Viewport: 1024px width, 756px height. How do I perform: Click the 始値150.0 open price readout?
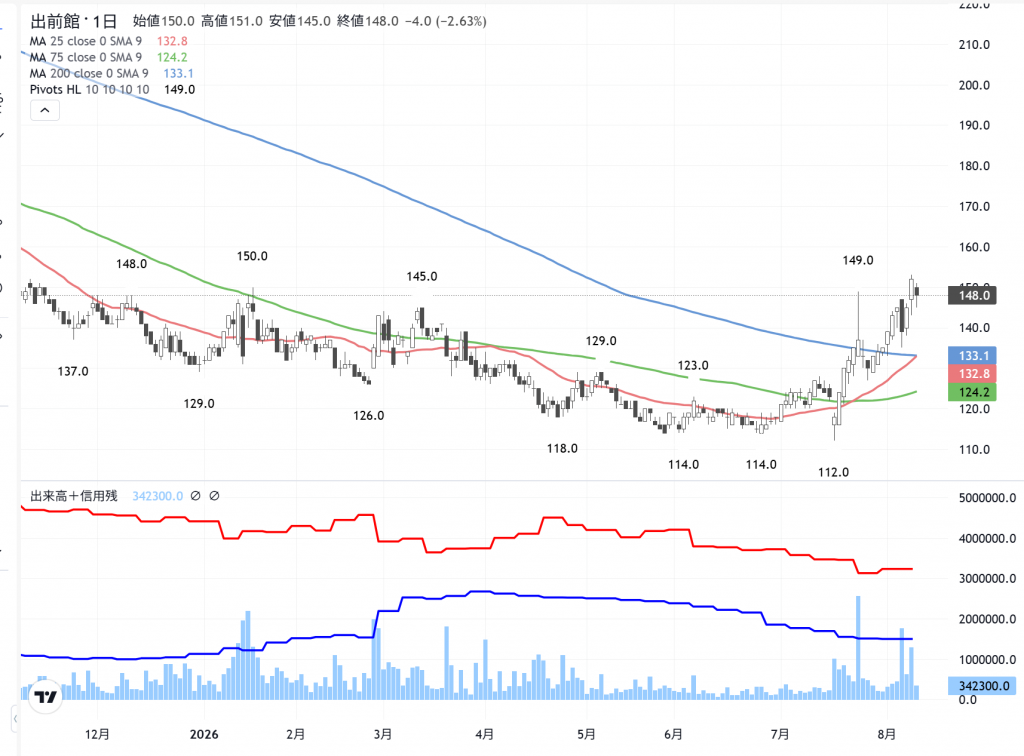pyautogui.click(x=164, y=22)
